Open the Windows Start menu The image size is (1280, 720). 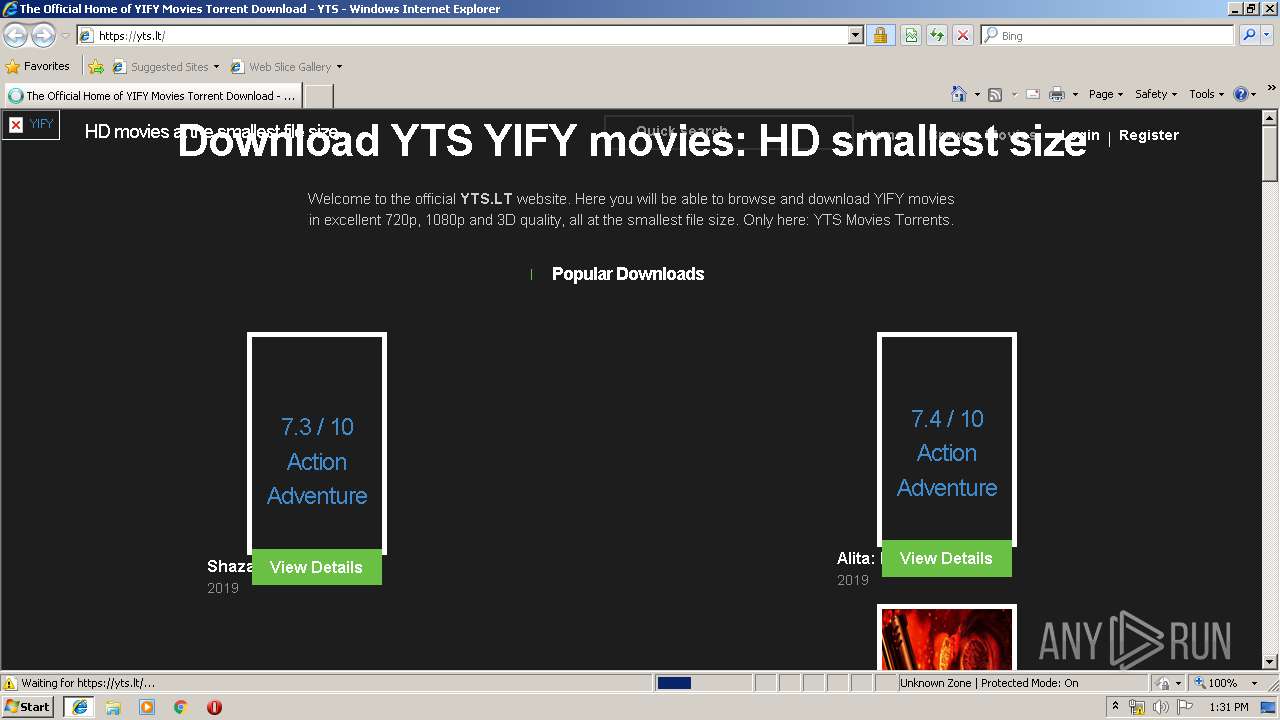pos(28,707)
